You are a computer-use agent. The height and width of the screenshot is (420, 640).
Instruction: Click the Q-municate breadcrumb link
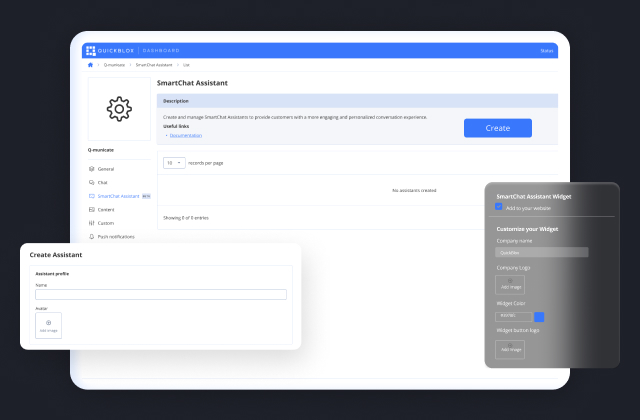pyautogui.click(x=114, y=65)
